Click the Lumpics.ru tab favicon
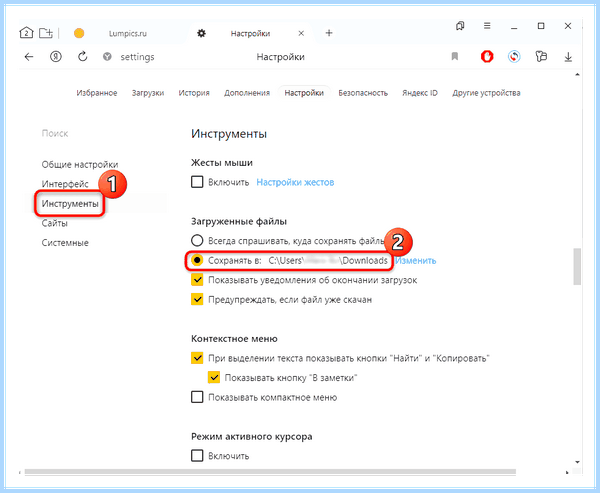 coord(79,33)
